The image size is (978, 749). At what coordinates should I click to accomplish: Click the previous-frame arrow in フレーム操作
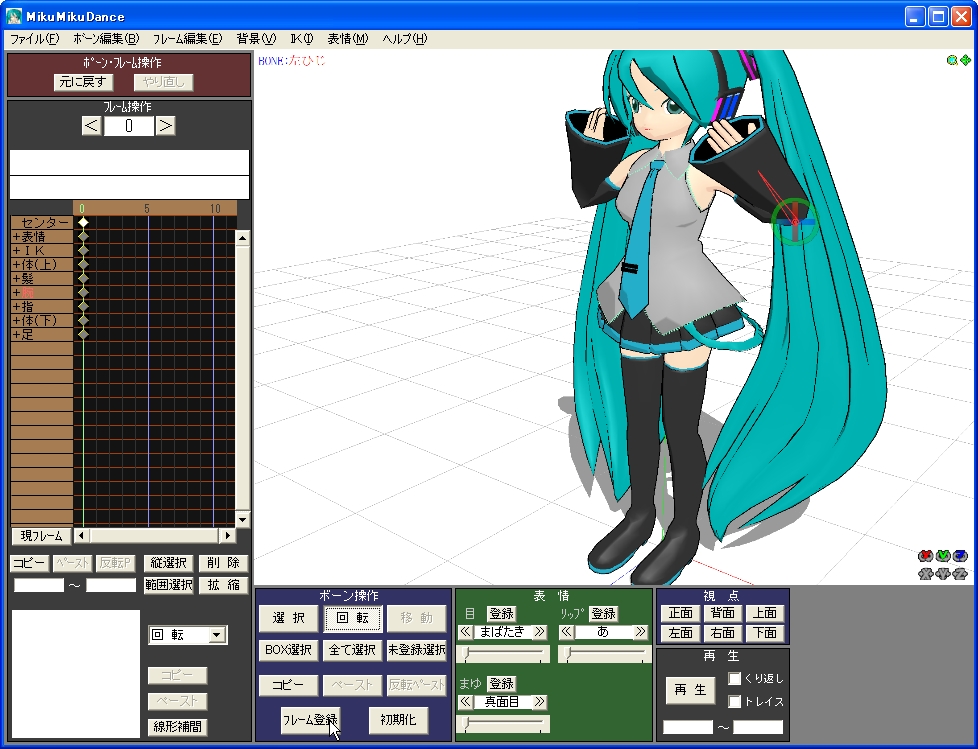tap(91, 126)
